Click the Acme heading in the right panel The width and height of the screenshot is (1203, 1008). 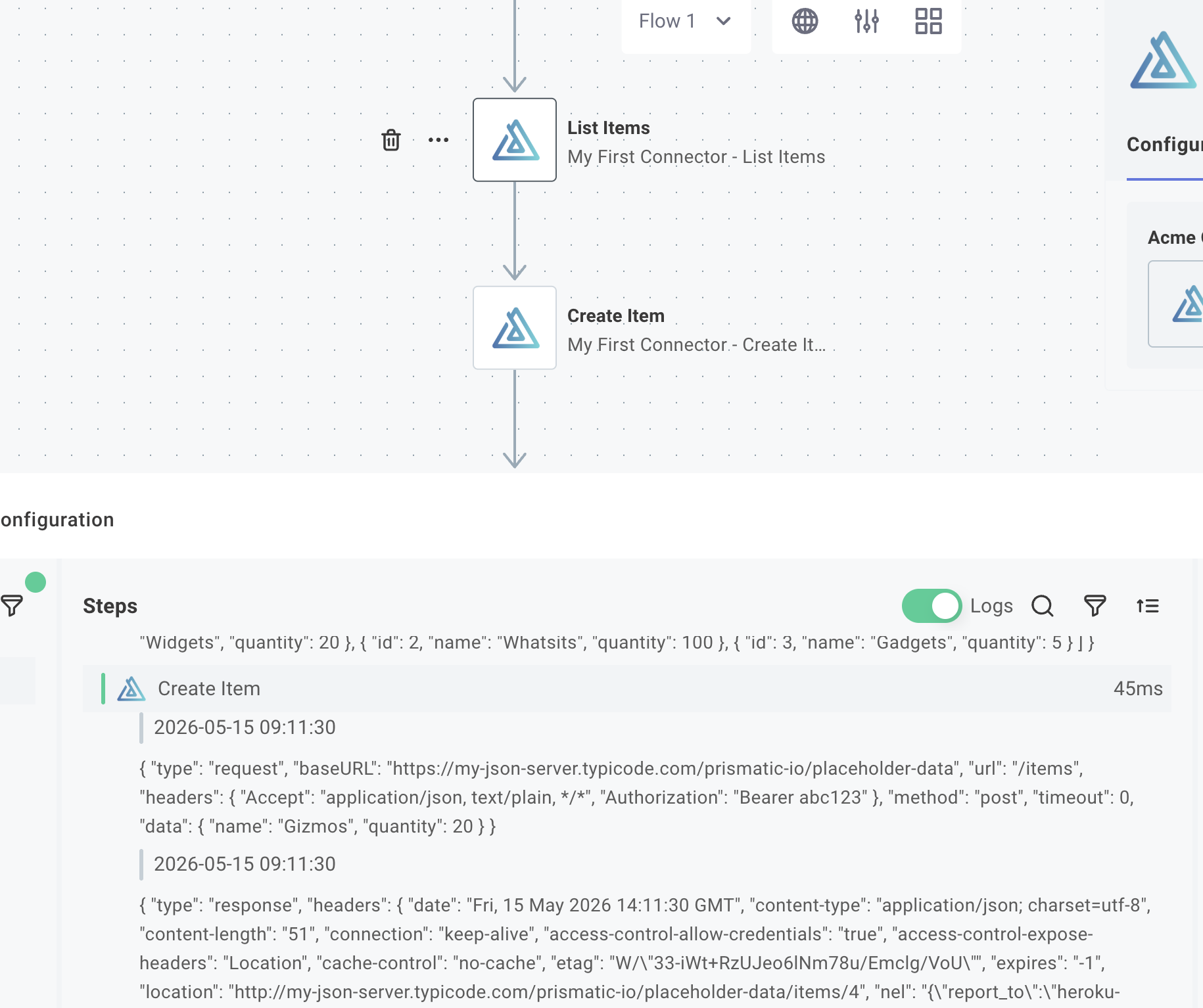pyautogui.click(x=1174, y=237)
